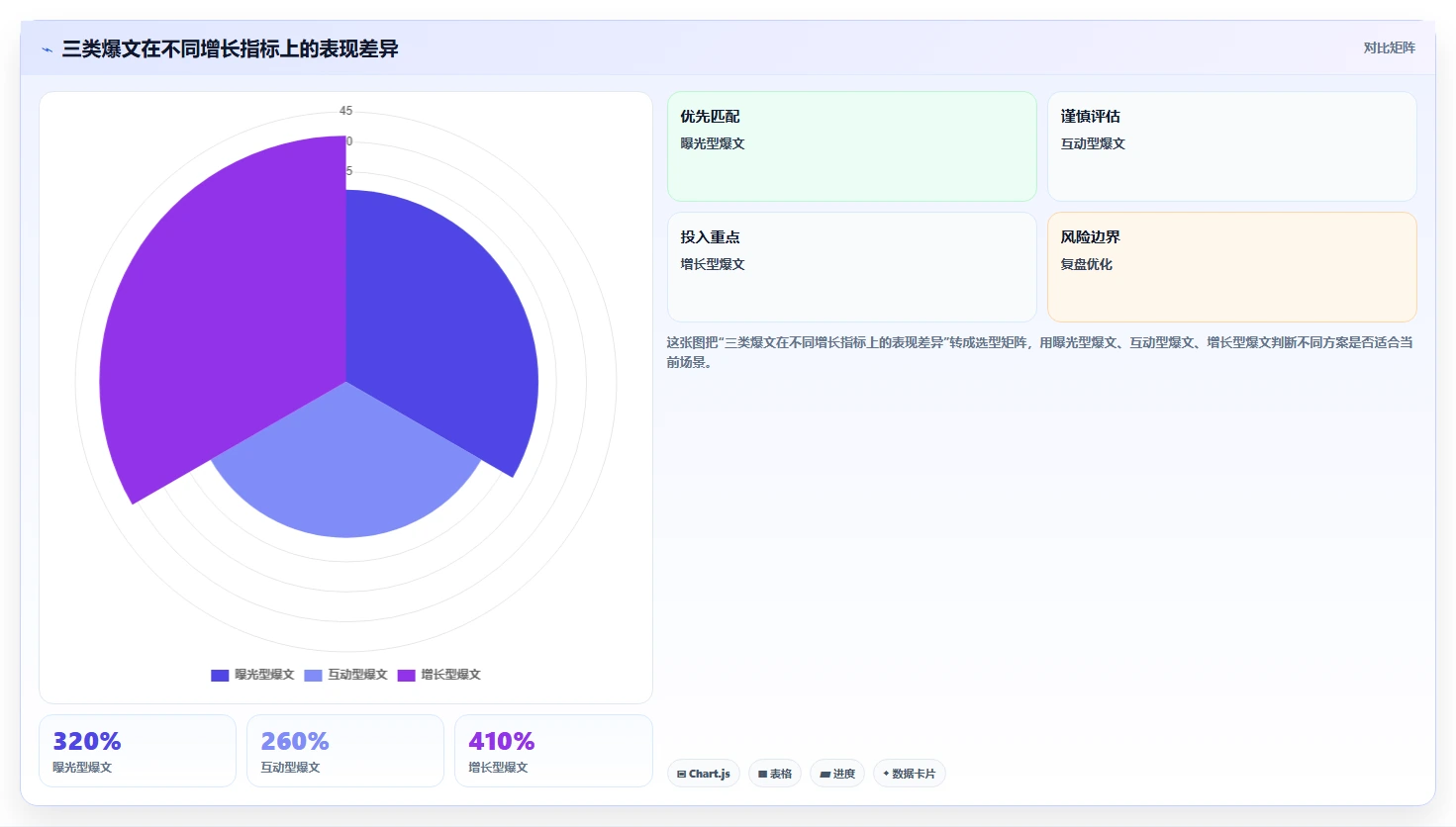Click the title 三类爆文在不同增长指标上的表现差异

(x=230, y=48)
